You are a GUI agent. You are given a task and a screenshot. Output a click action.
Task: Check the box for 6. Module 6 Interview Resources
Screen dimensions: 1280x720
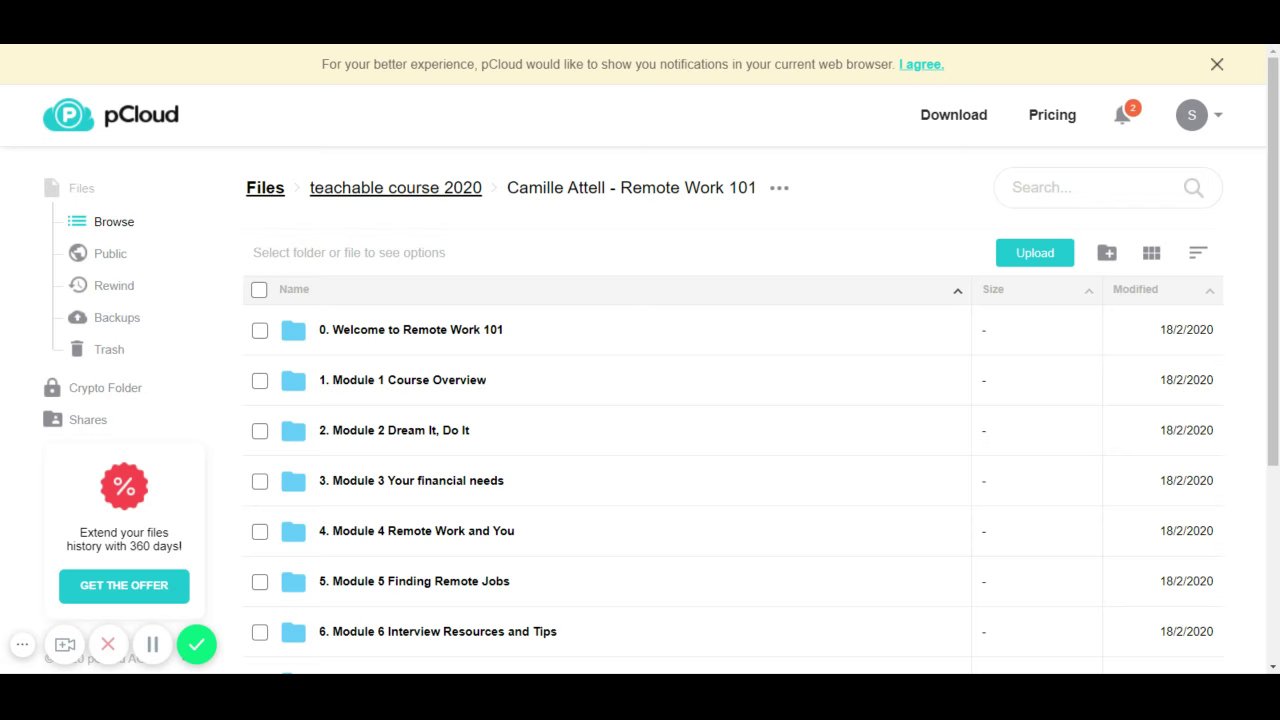(260, 632)
